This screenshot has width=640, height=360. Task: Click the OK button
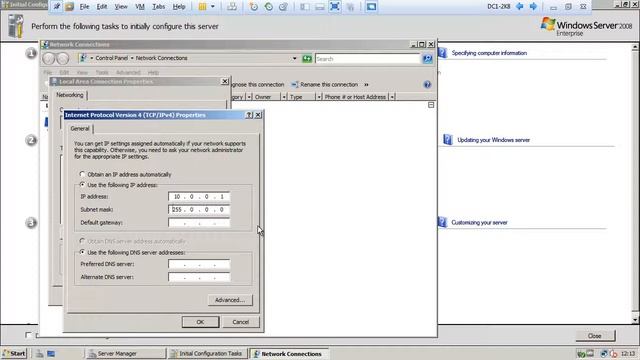click(x=200, y=322)
